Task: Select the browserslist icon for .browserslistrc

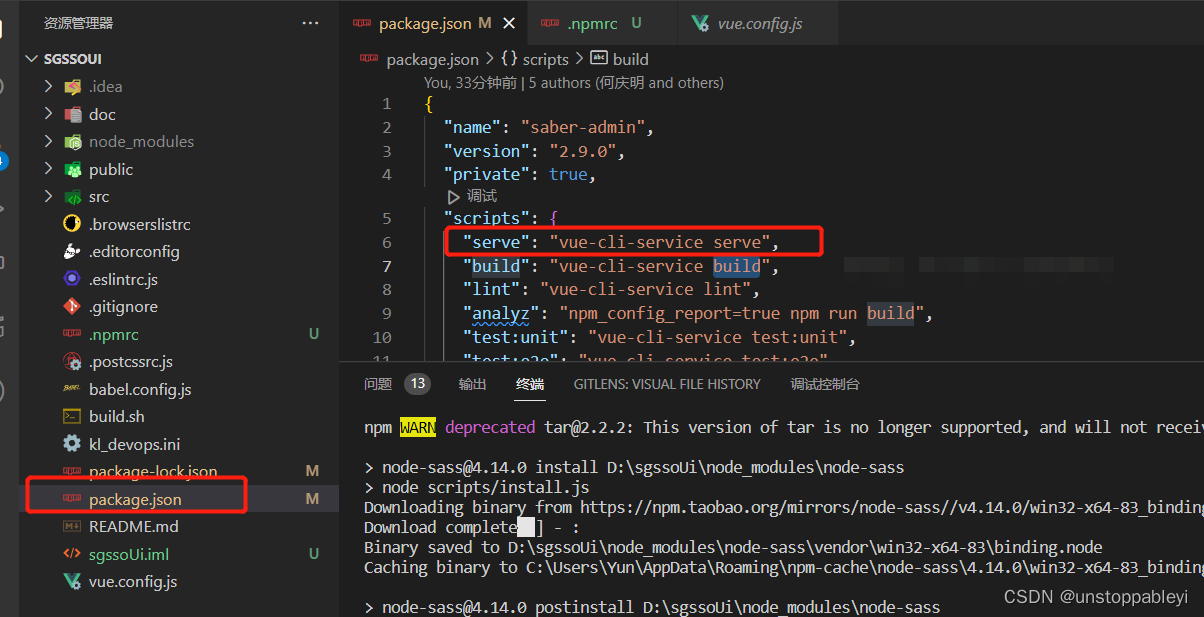Action: [73, 223]
